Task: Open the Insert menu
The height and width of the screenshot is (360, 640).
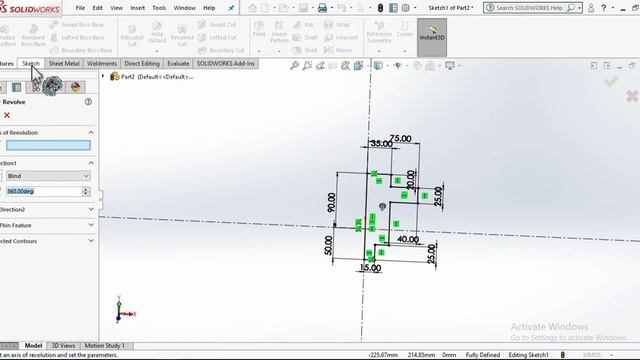Action: [x=138, y=8]
